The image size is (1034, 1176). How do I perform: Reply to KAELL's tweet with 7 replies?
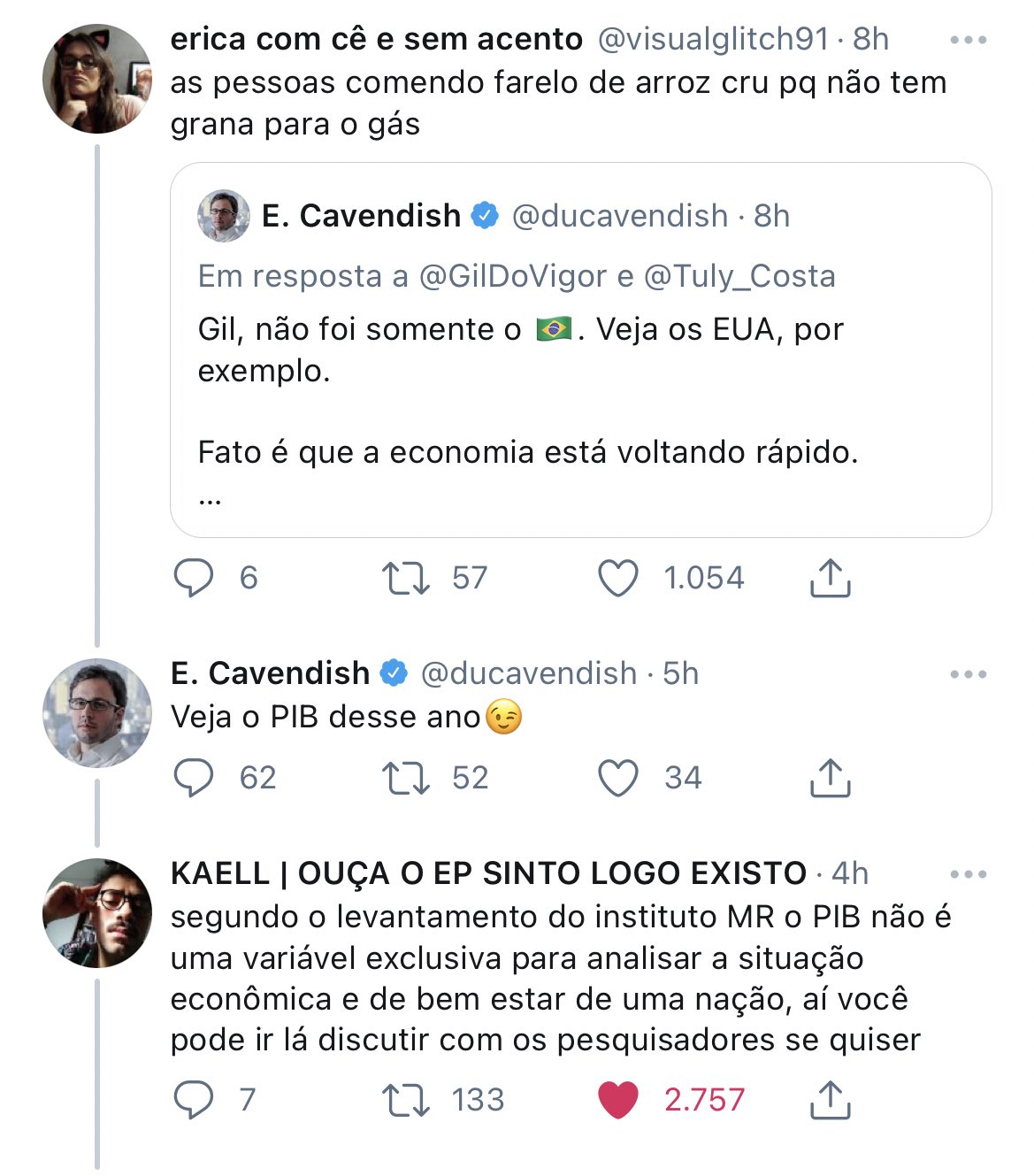[194, 1100]
